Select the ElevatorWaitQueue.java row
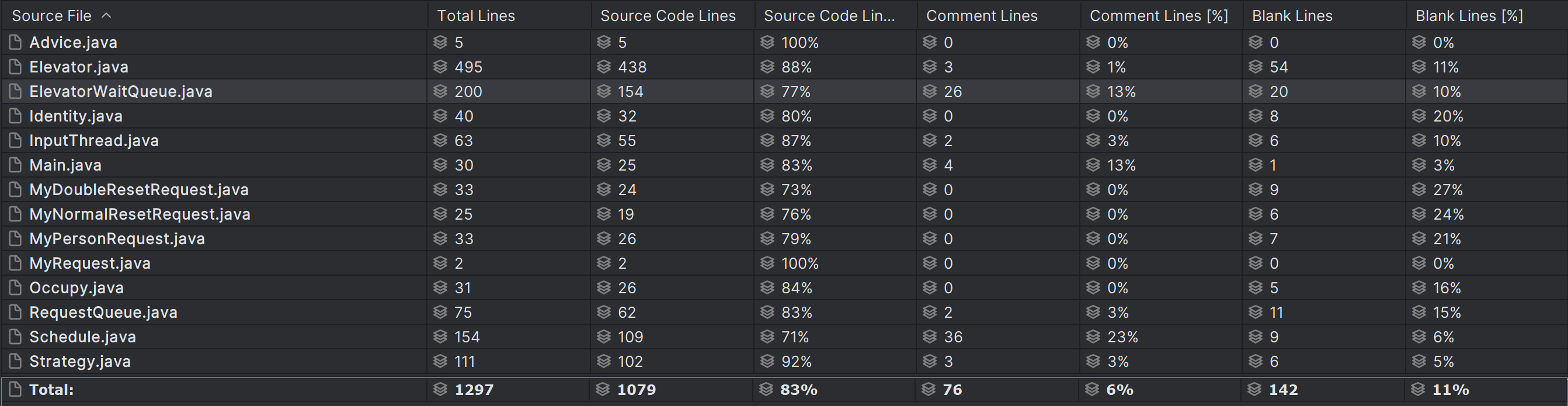Viewport: 1568px width, 406px height. click(121, 91)
